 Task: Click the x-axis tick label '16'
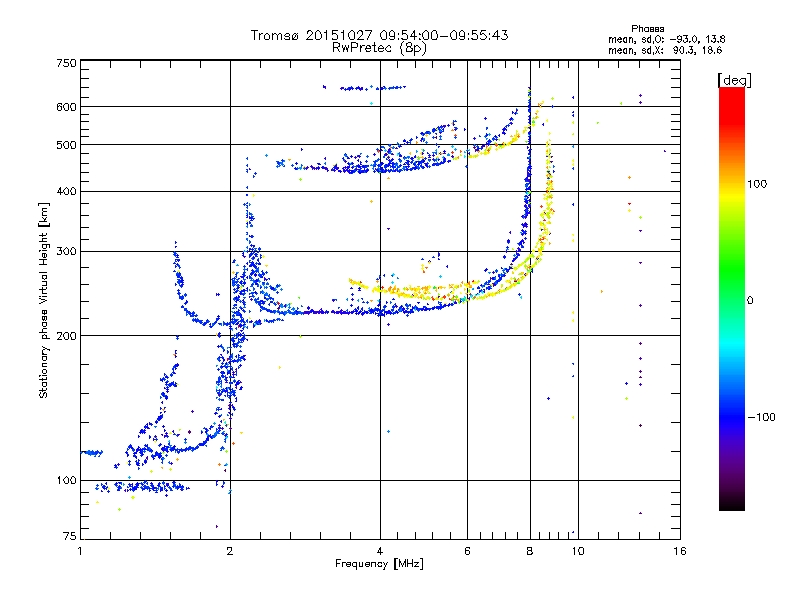point(680,551)
